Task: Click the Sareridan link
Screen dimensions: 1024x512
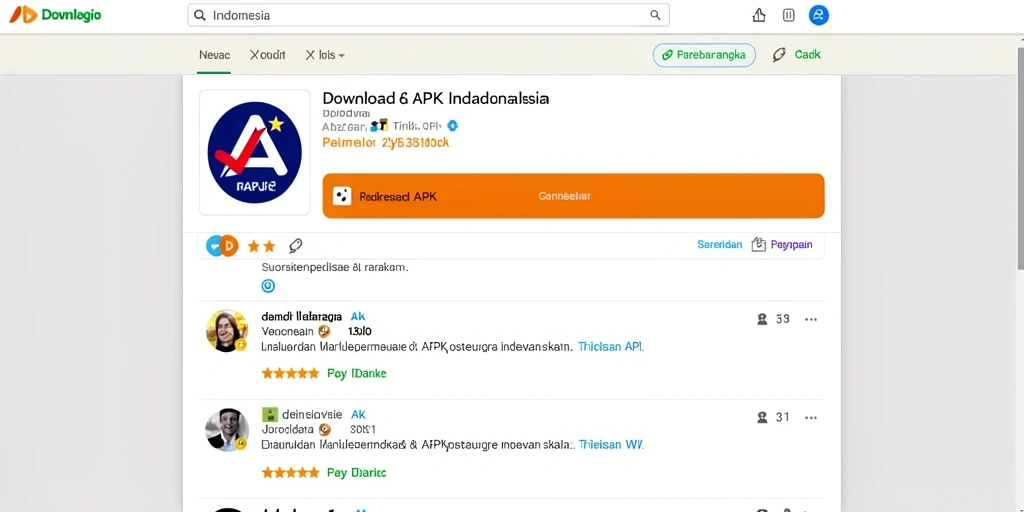Action: click(720, 245)
